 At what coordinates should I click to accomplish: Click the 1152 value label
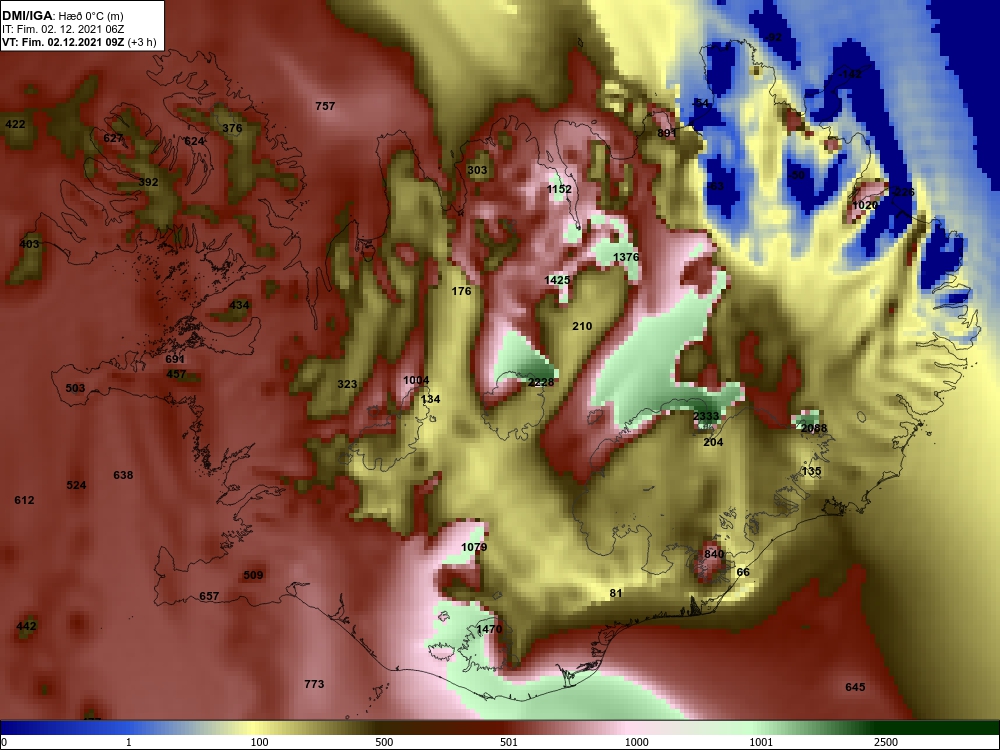(559, 189)
